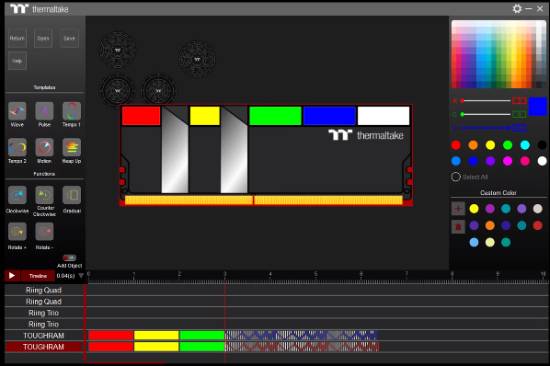This screenshot has width=550, height=366.
Task: Expand the timeline duration dropdown arrow
Action: pyautogui.click(x=81, y=276)
